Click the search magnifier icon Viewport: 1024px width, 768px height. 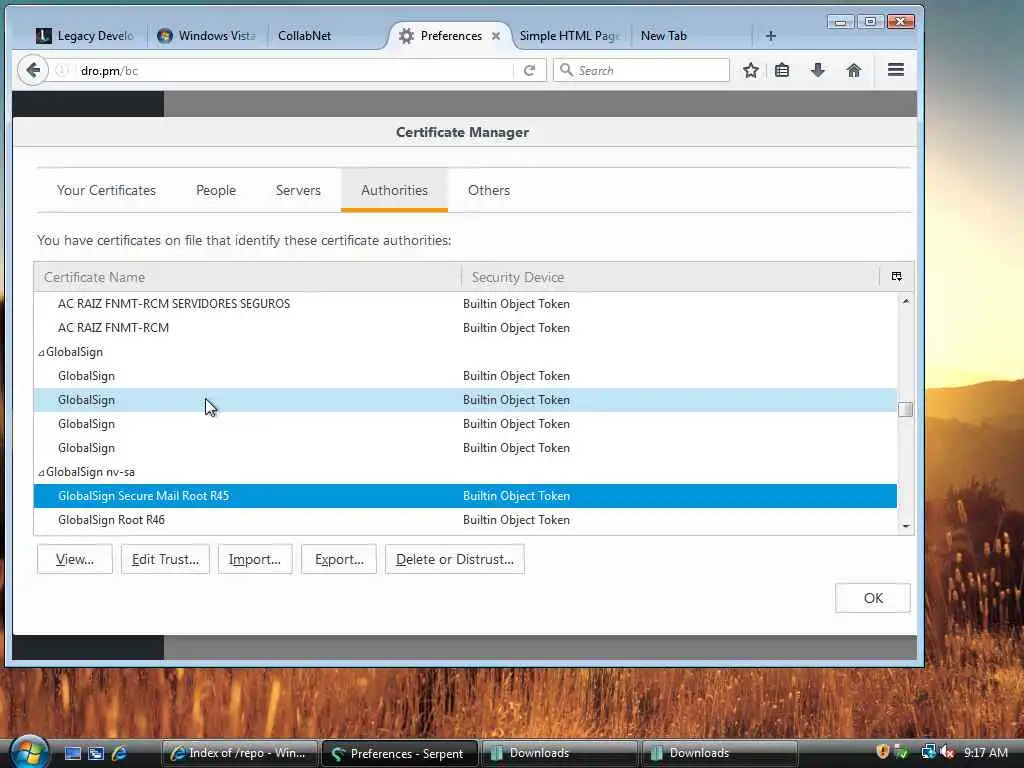566,69
